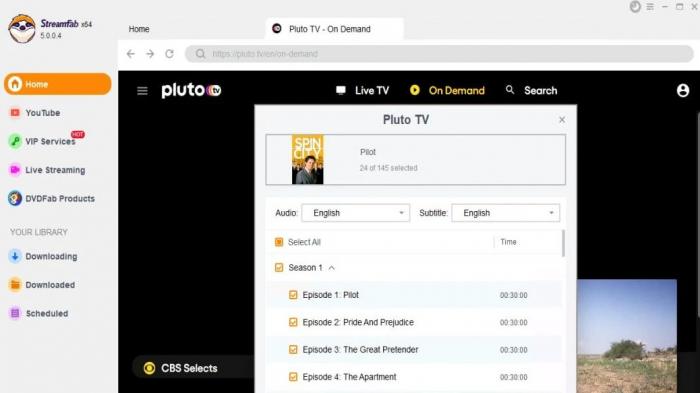Open the Pluto TV account profile icon

click(x=683, y=91)
